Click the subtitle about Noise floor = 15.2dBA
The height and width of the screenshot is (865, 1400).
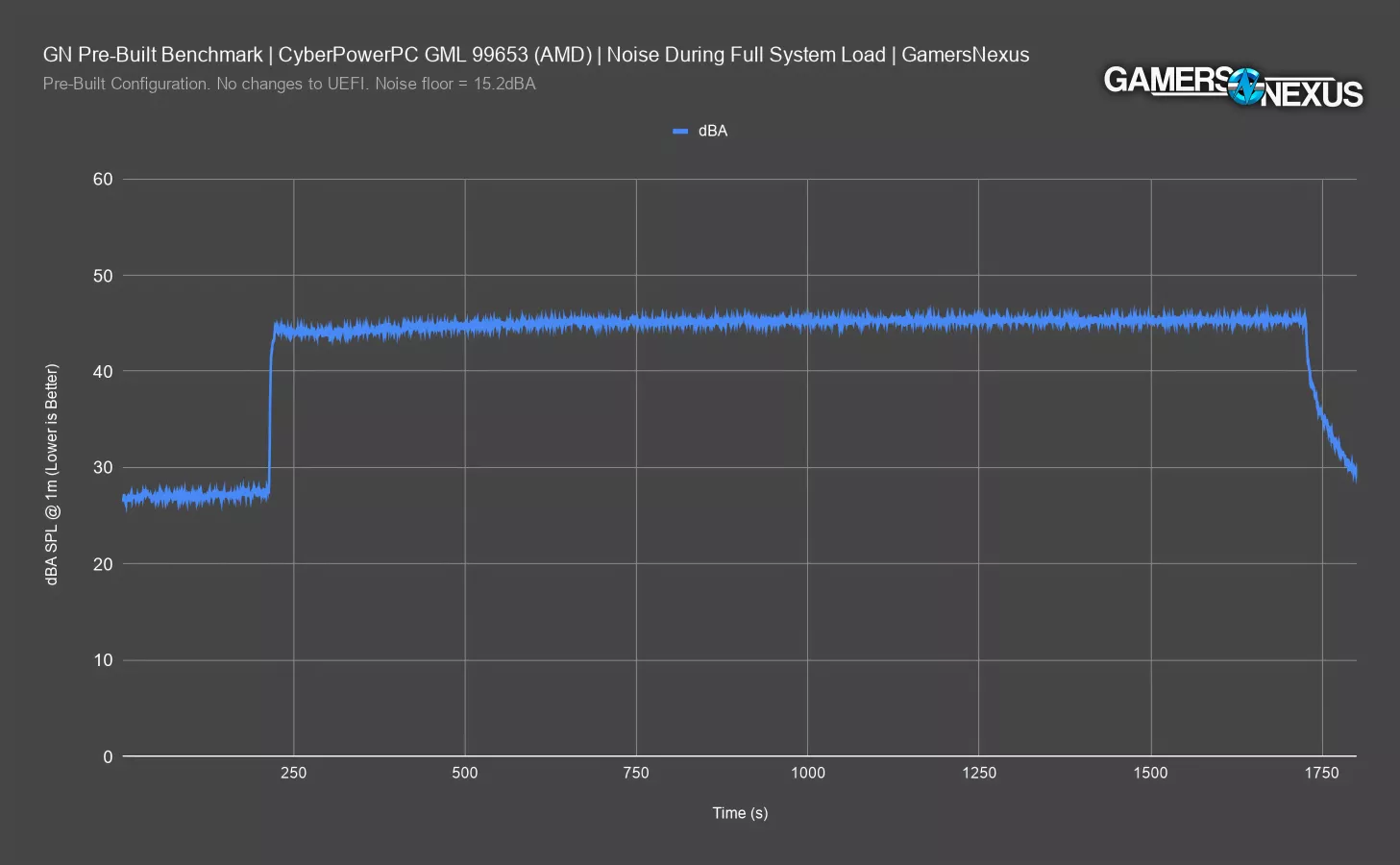pyautogui.click(x=289, y=84)
